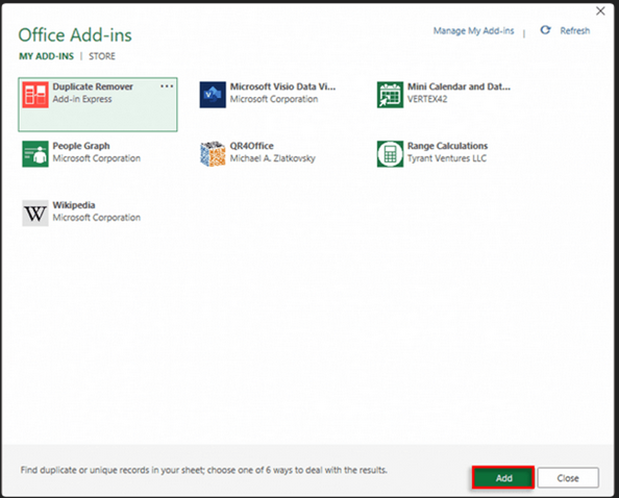This screenshot has width=619, height=498.
Task: Click the Office Add-ins heading
Action: 75,35
